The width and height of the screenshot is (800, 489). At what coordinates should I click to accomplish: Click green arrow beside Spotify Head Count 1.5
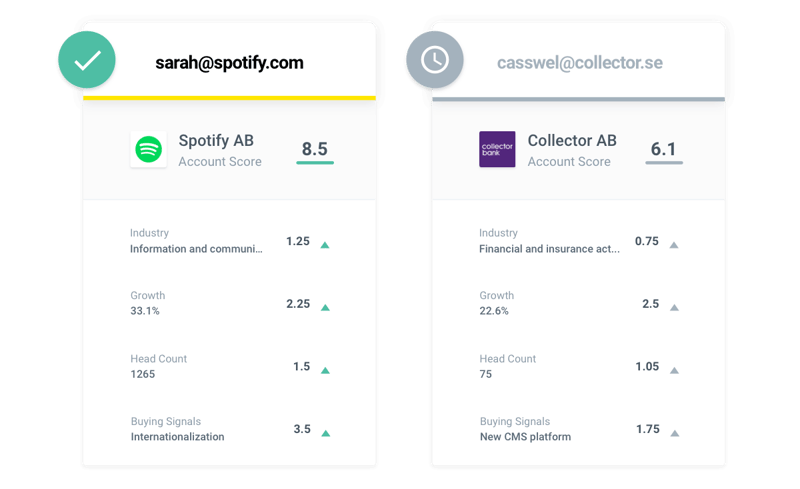tap(325, 370)
